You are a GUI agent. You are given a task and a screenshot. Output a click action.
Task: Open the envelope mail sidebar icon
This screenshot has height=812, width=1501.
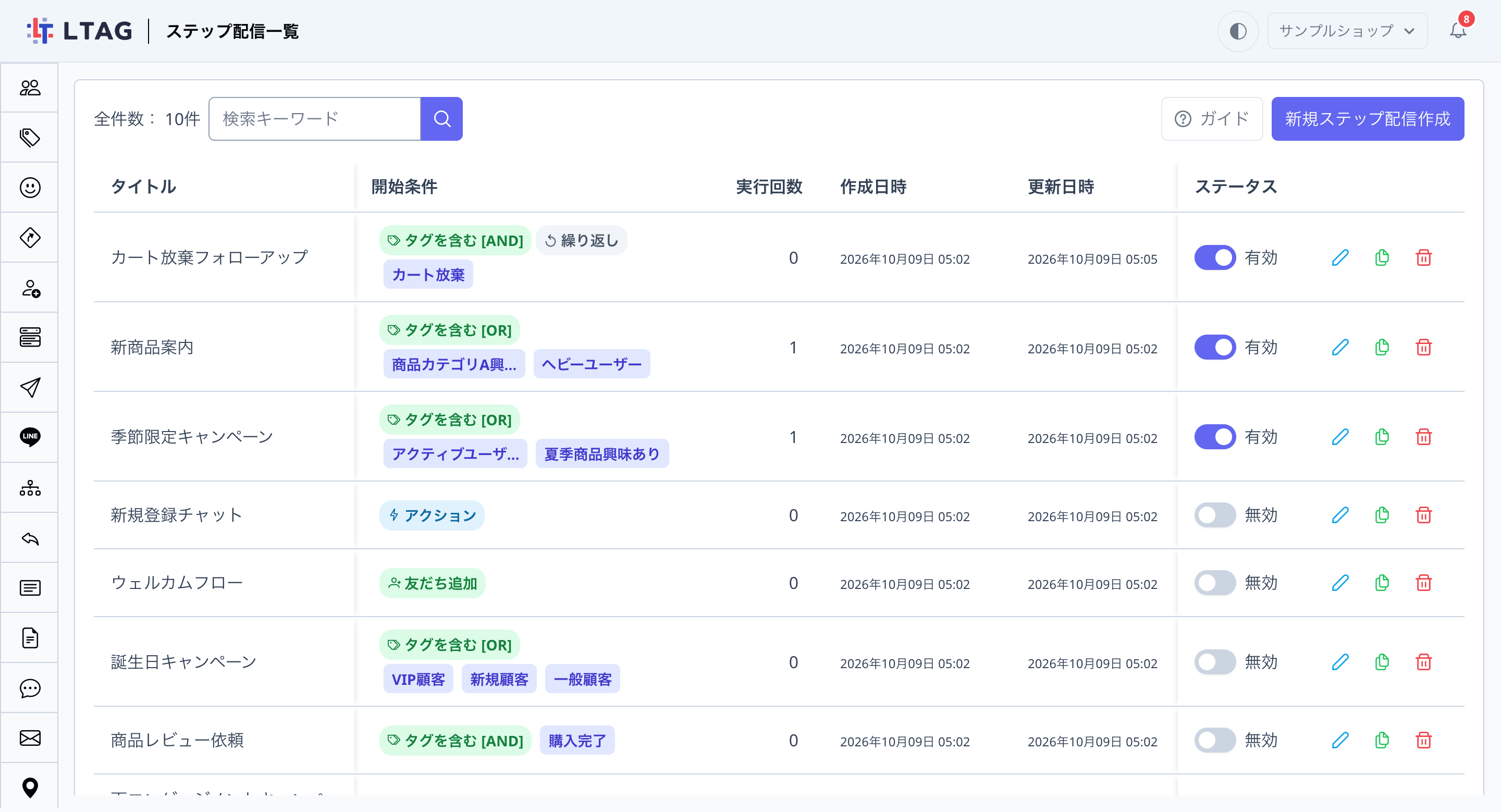(x=30, y=738)
